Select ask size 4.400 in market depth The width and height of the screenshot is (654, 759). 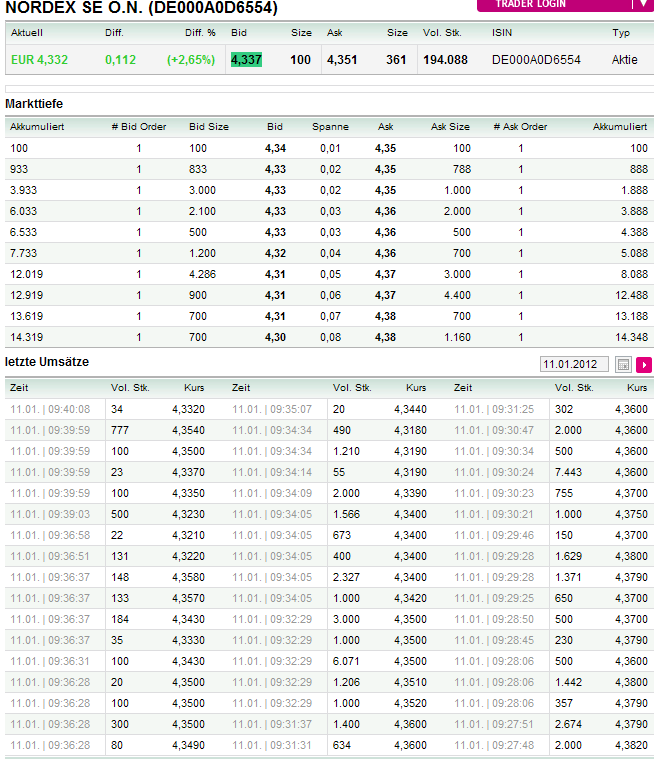click(x=457, y=295)
